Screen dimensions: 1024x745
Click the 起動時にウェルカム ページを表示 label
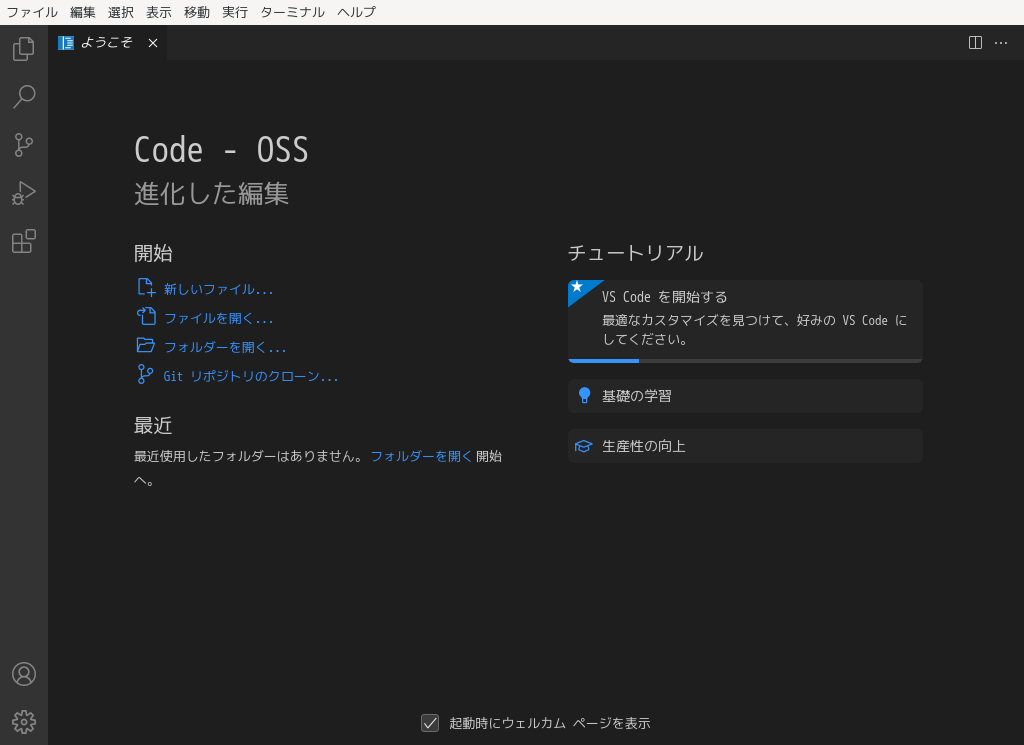(x=550, y=723)
